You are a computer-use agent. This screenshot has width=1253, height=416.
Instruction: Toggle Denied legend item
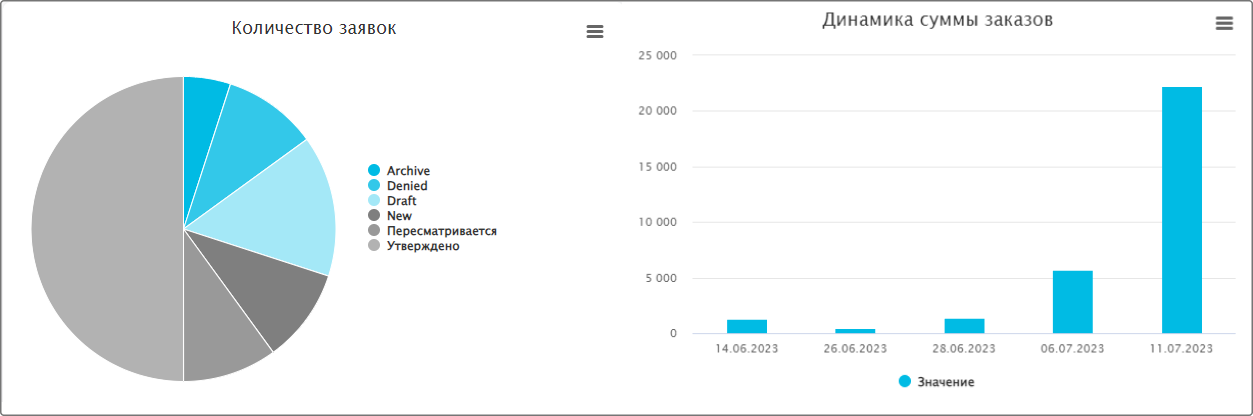(x=407, y=186)
